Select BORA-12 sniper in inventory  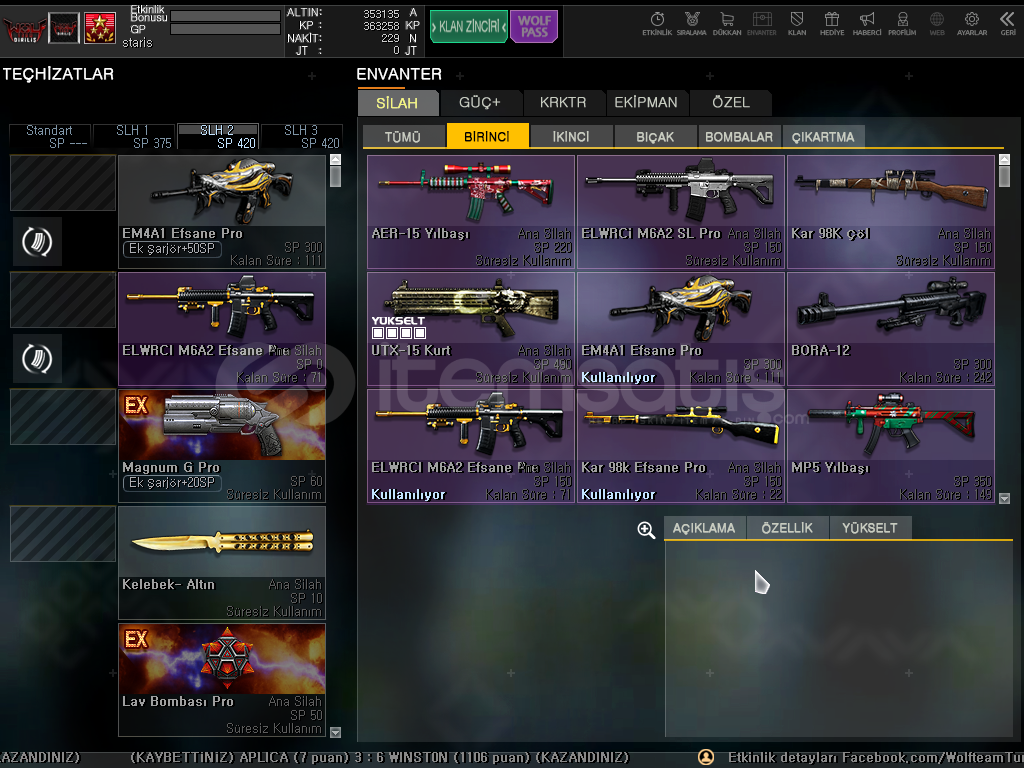pyautogui.click(x=891, y=329)
